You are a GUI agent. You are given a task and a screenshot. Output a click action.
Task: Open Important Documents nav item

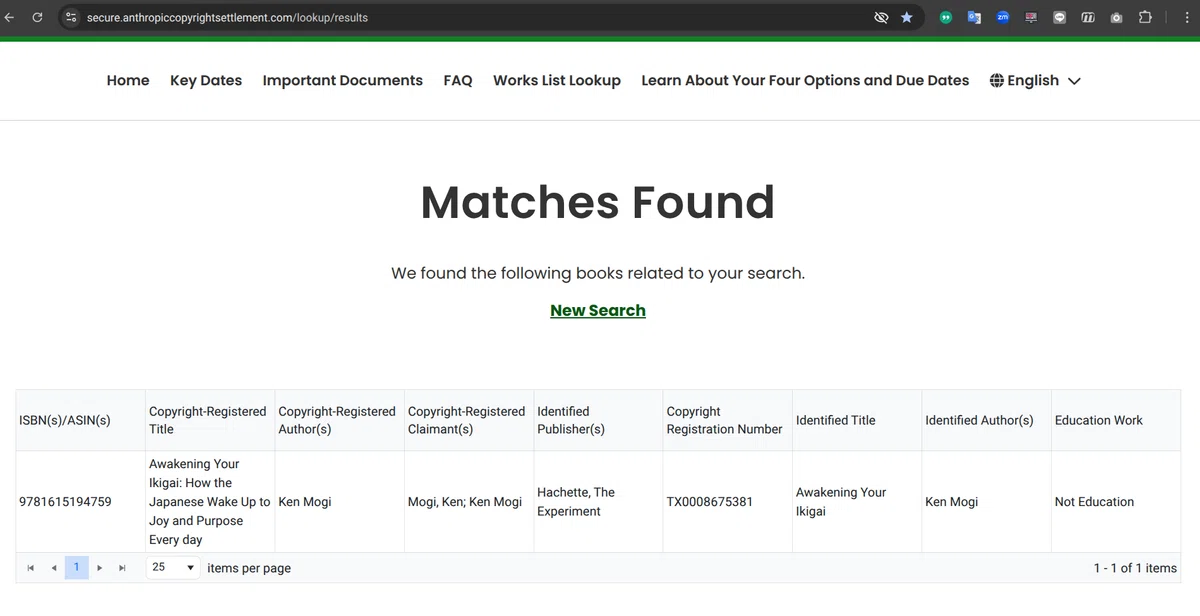pos(343,80)
